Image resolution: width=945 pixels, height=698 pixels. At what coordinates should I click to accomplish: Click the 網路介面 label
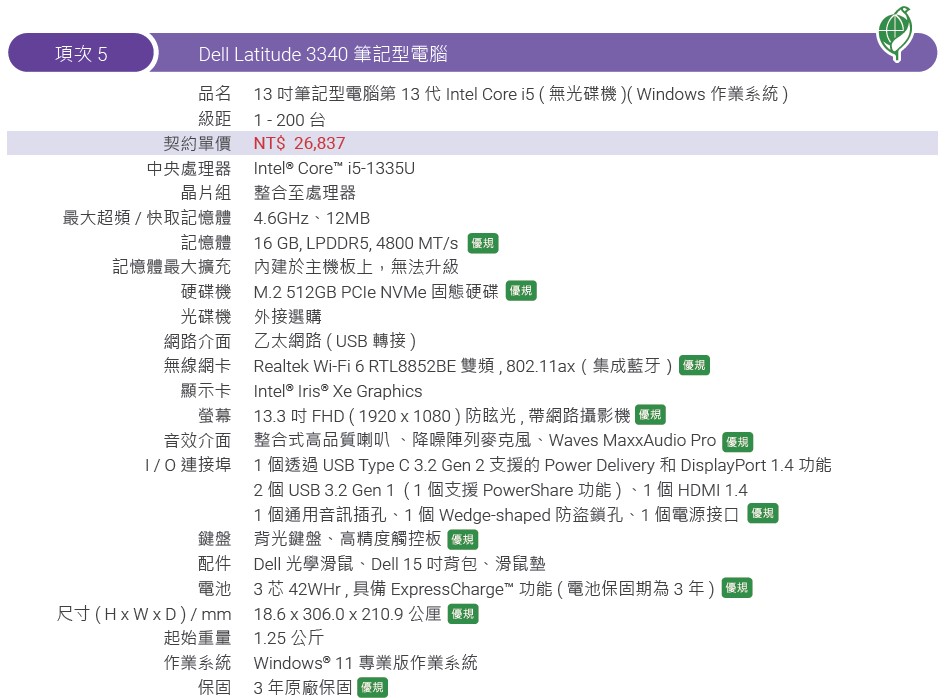[x=198, y=341]
